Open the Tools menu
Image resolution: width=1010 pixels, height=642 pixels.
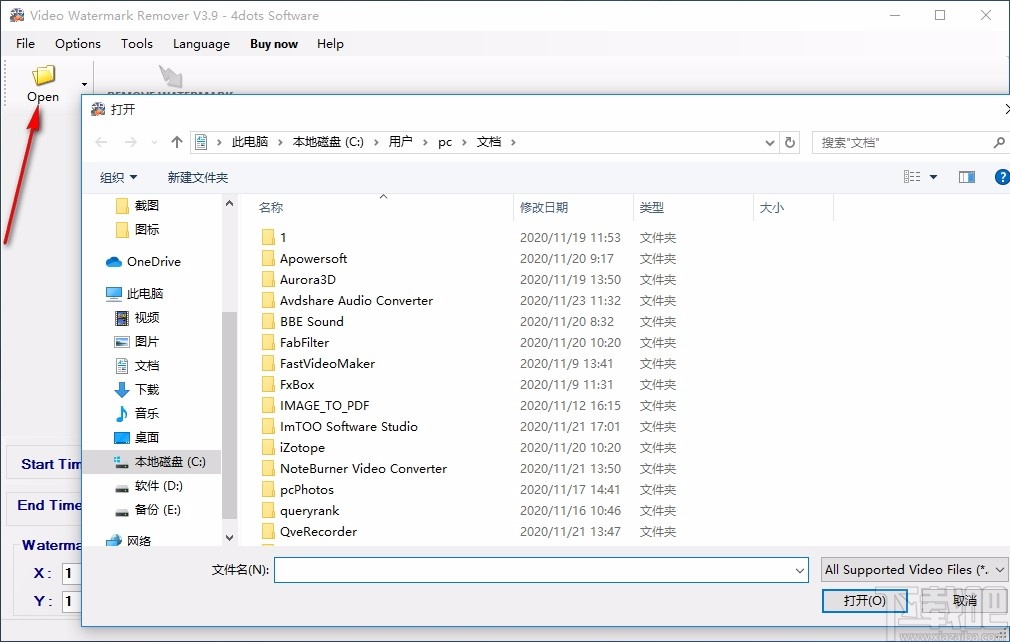pyautogui.click(x=137, y=43)
